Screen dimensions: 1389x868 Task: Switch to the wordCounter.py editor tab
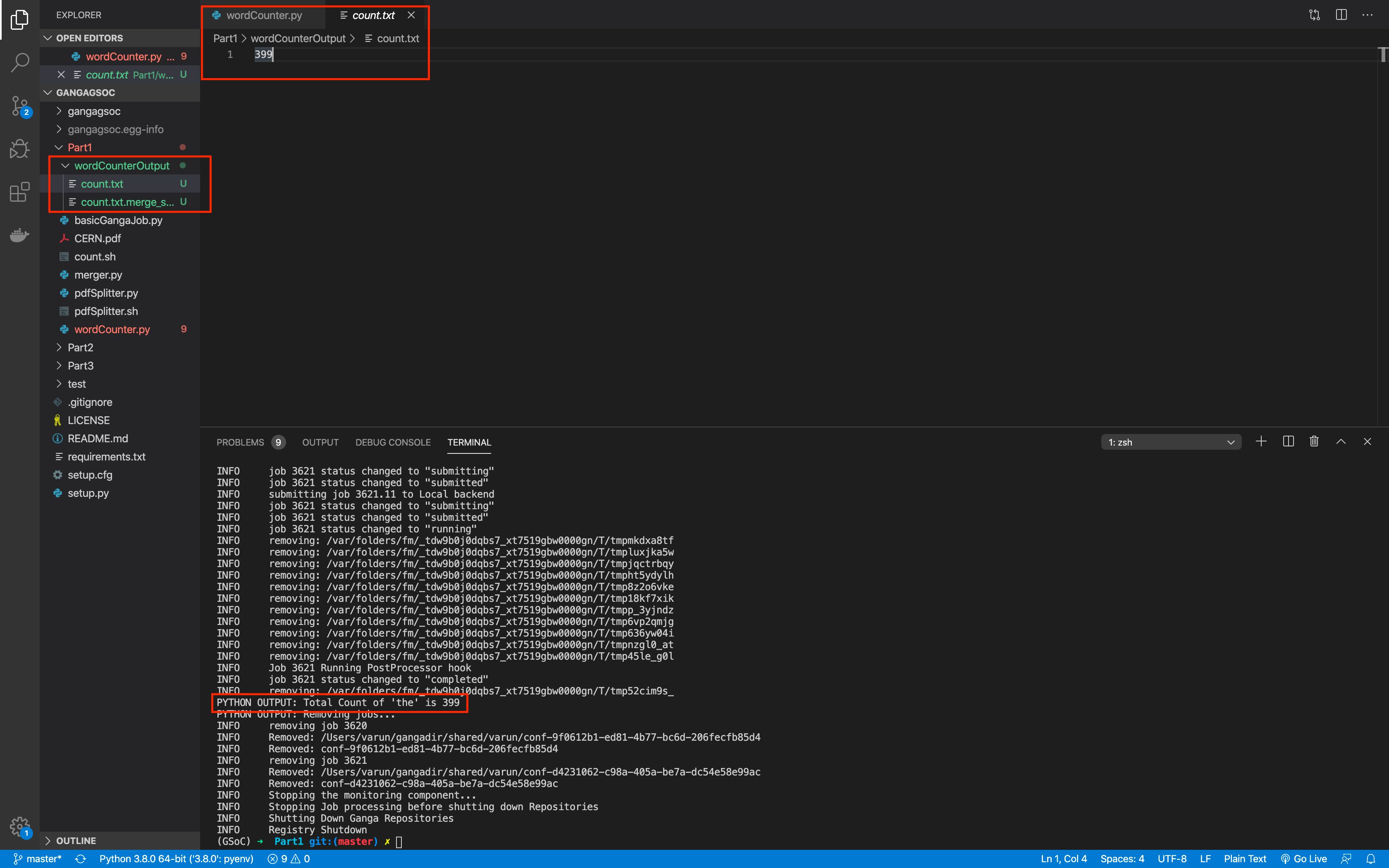pos(263,16)
